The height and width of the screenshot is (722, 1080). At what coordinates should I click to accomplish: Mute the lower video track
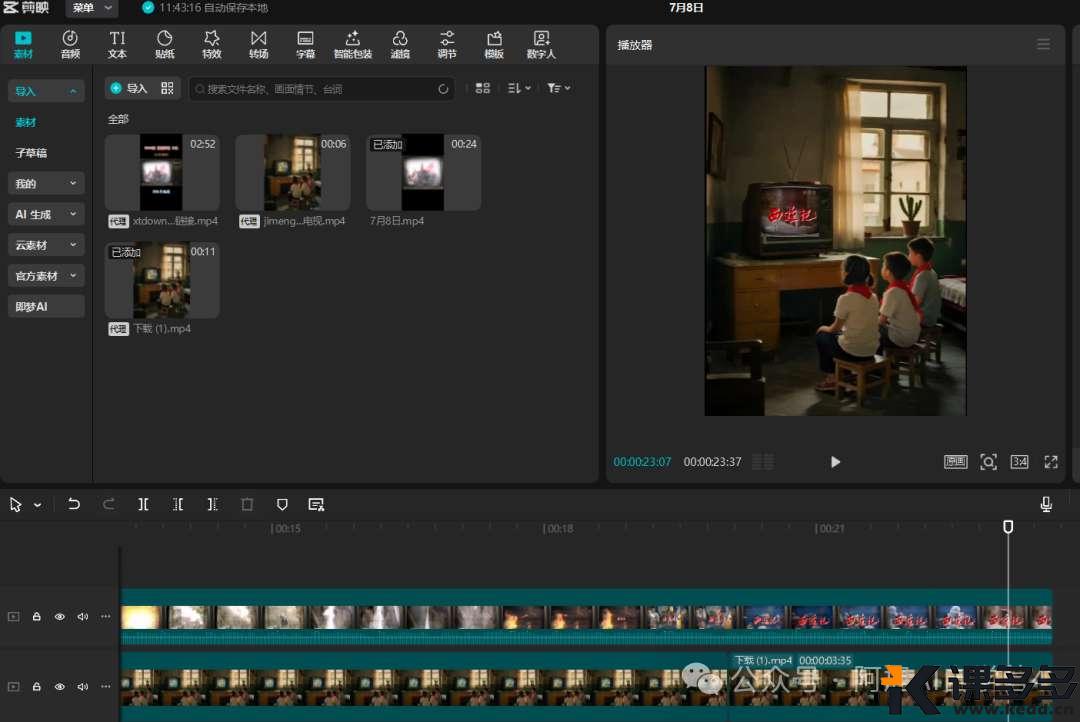tap(83, 687)
